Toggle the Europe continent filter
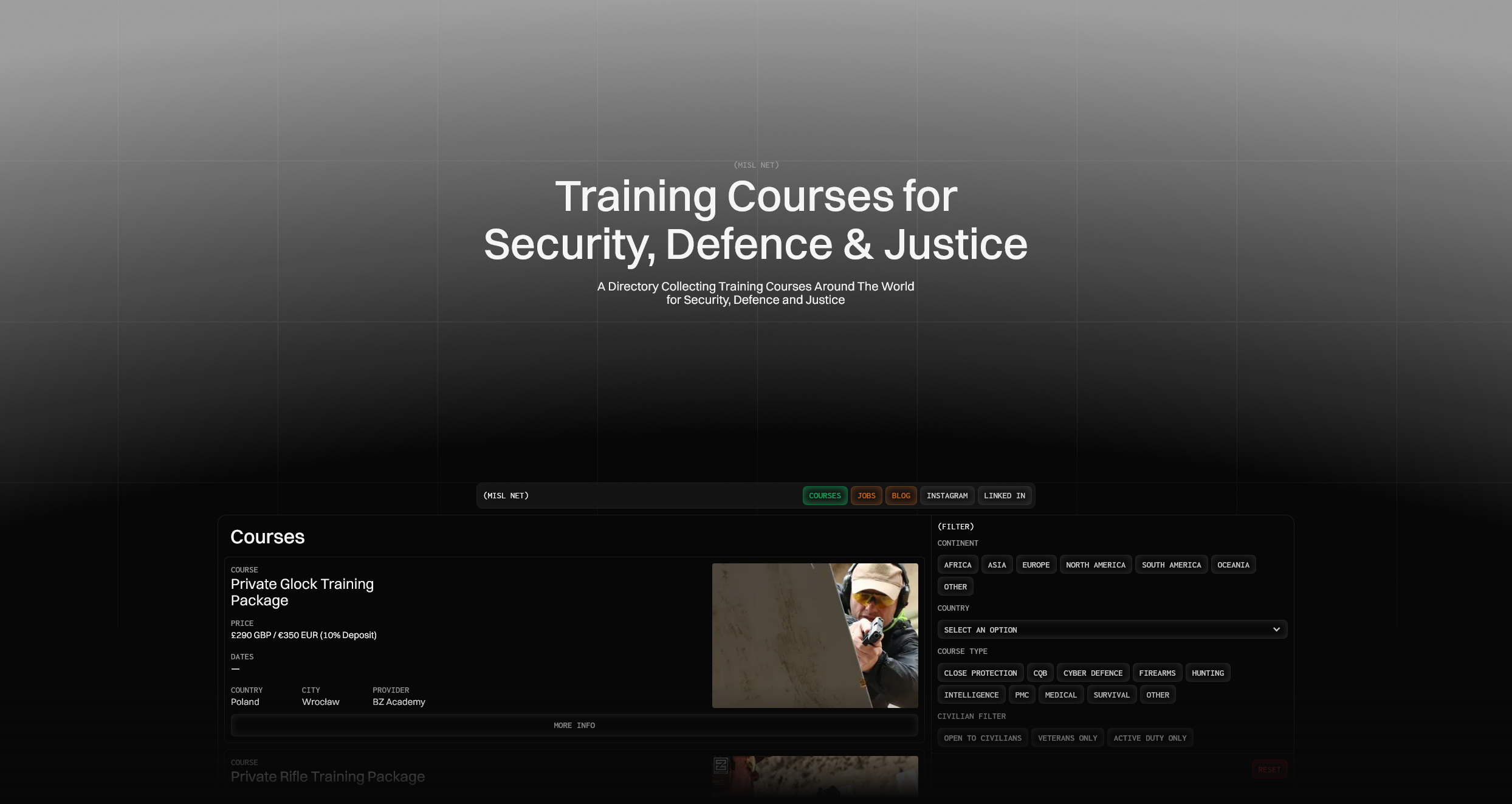This screenshot has height=804, width=1512. pos(1036,565)
